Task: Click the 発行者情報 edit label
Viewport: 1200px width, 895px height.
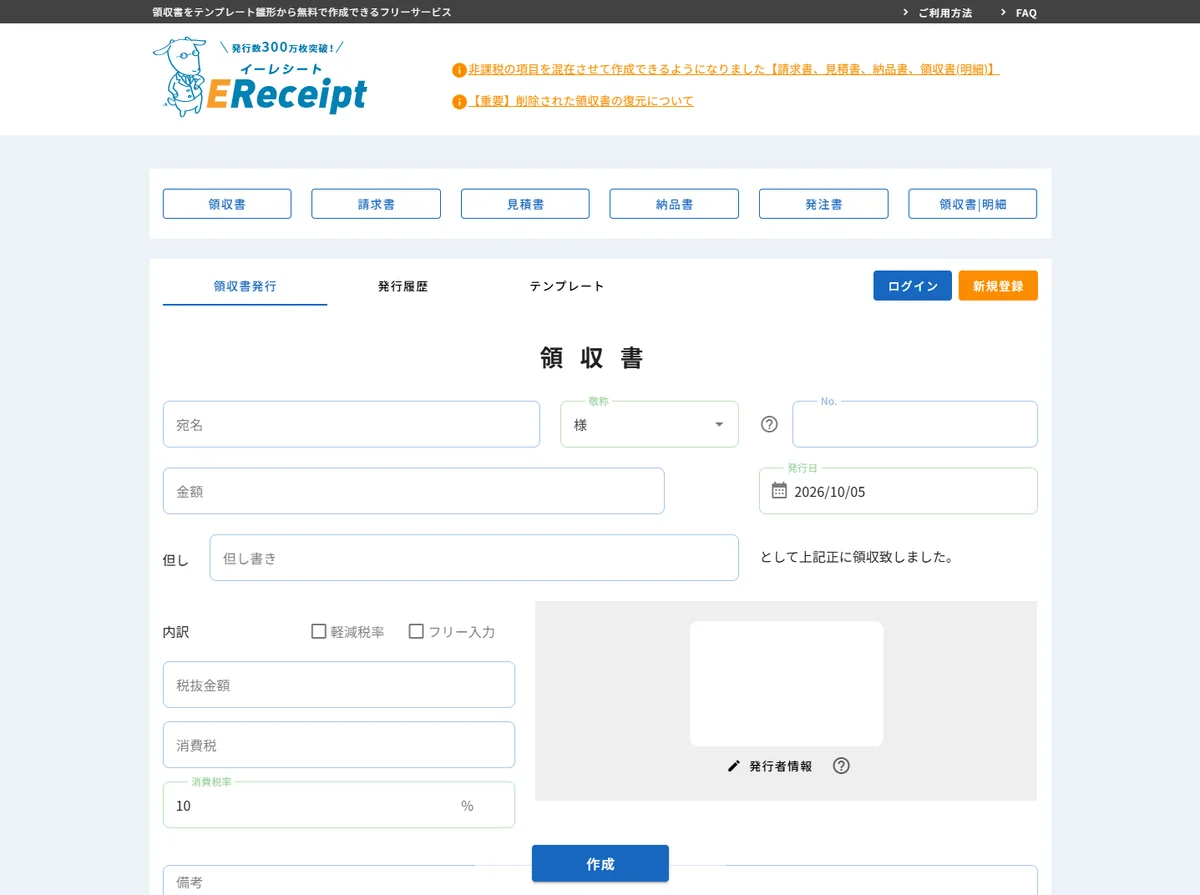Action: click(x=781, y=767)
